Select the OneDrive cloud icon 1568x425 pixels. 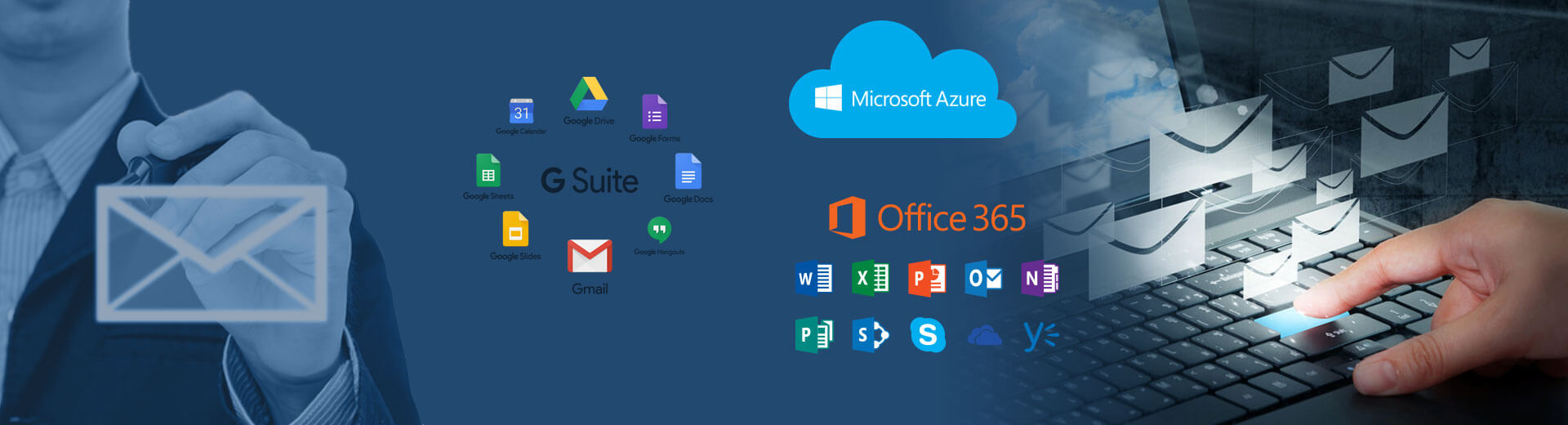pyautogui.click(x=984, y=336)
